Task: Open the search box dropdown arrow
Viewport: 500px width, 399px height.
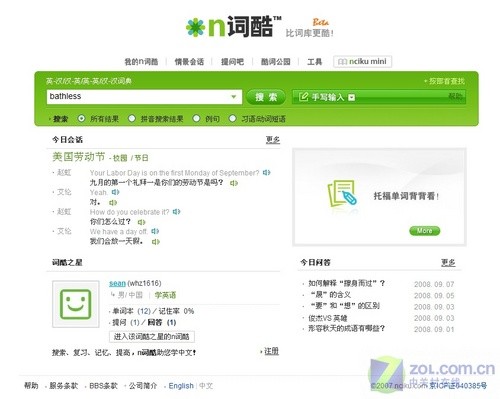Action: point(234,97)
